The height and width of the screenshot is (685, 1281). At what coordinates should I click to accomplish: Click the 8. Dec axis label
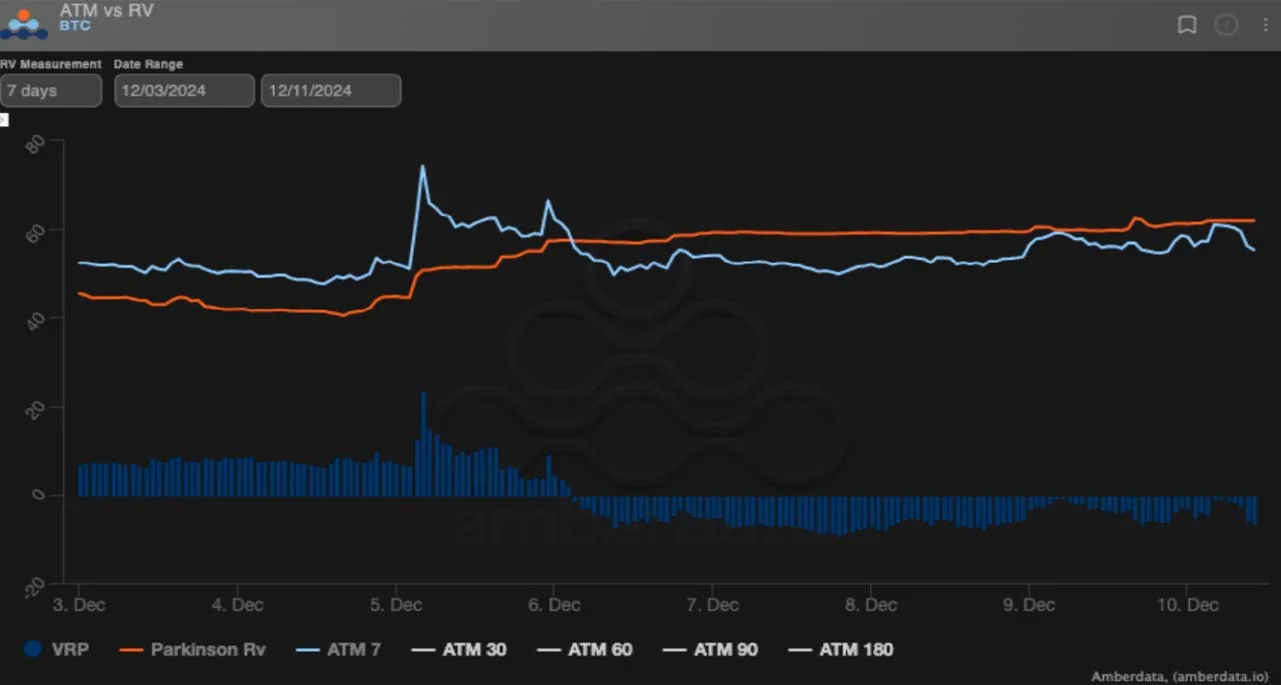pyautogui.click(x=870, y=605)
